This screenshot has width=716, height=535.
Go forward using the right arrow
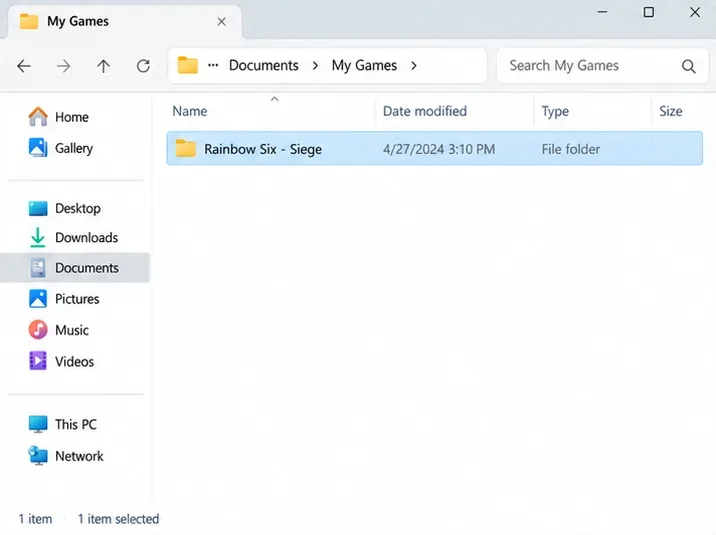[63, 66]
